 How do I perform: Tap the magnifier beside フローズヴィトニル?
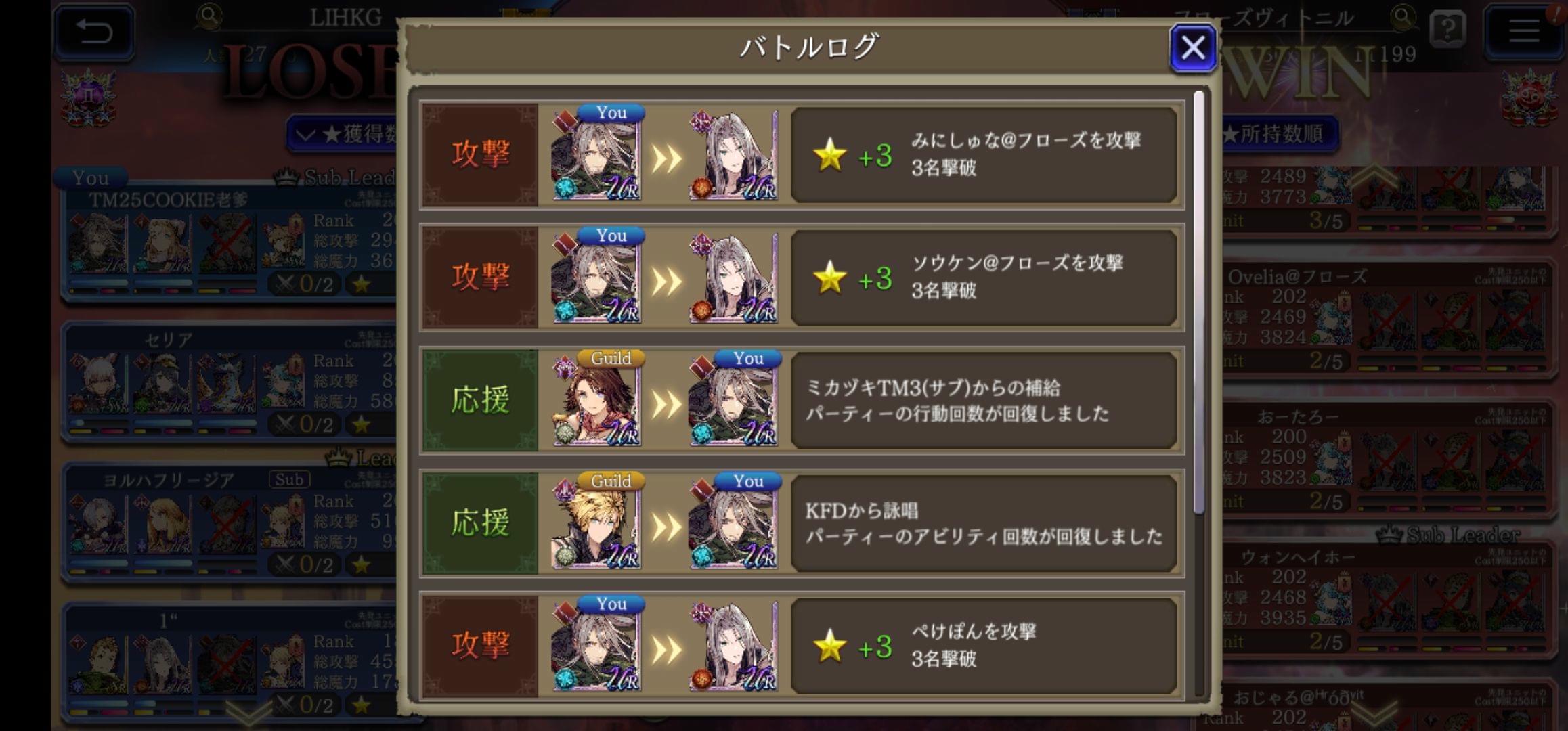[x=1403, y=16]
